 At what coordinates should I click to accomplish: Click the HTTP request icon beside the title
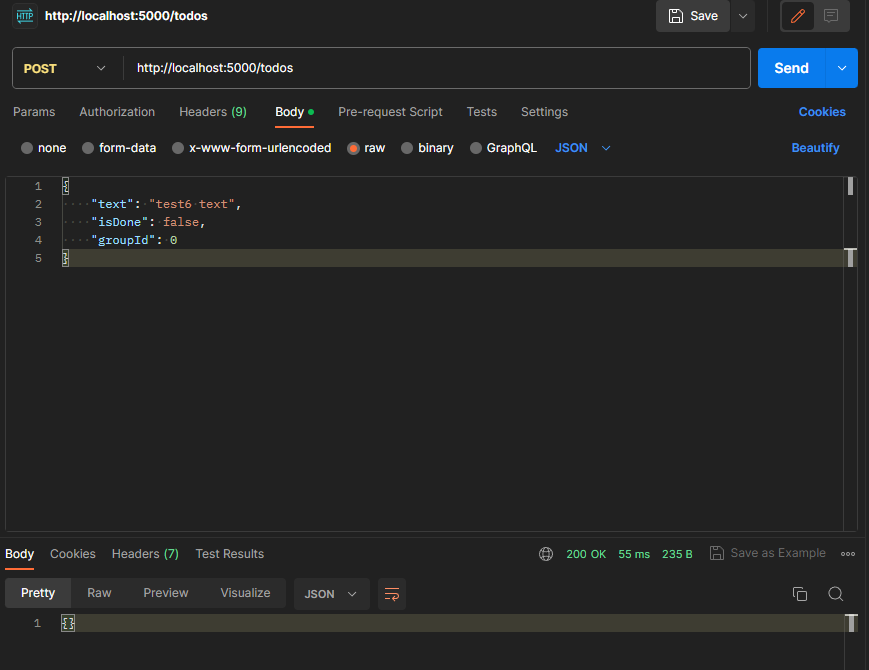click(24, 16)
